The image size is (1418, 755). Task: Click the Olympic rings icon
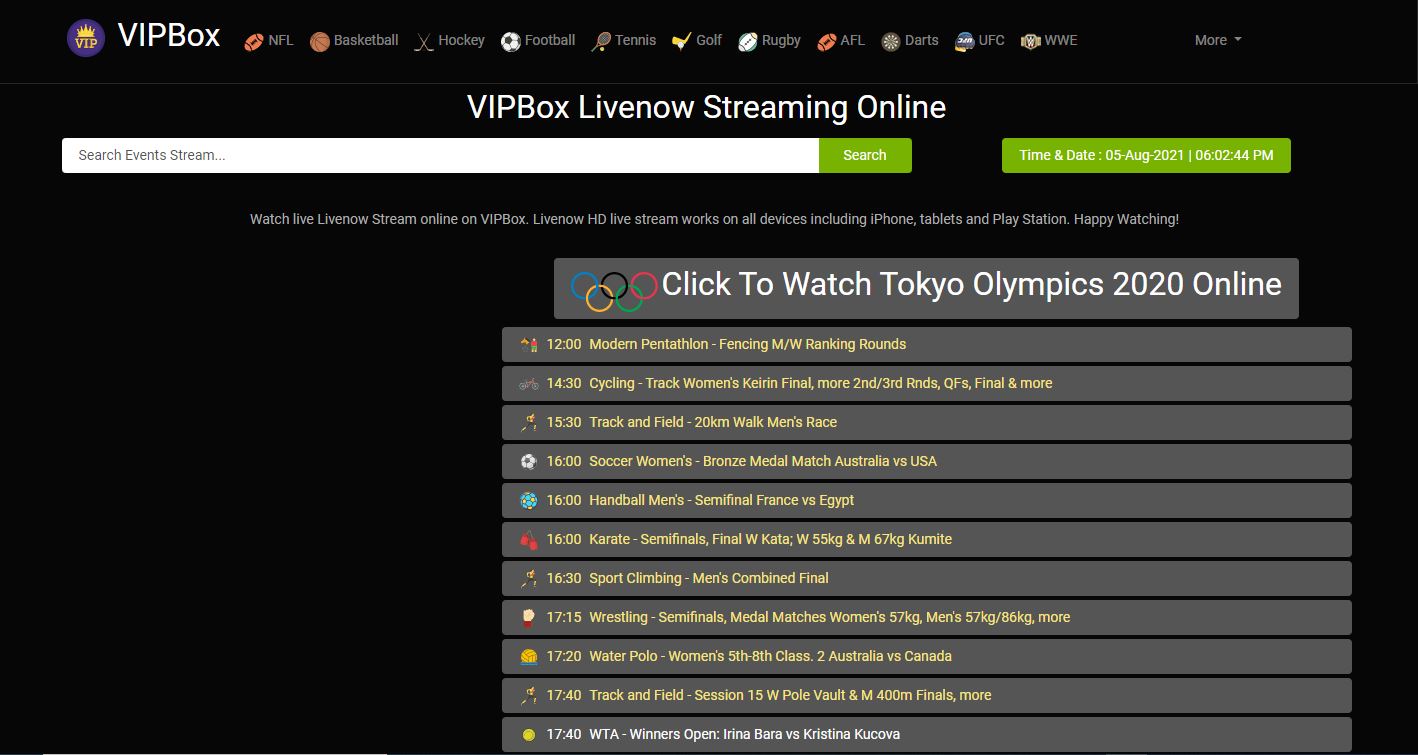click(x=614, y=290)
